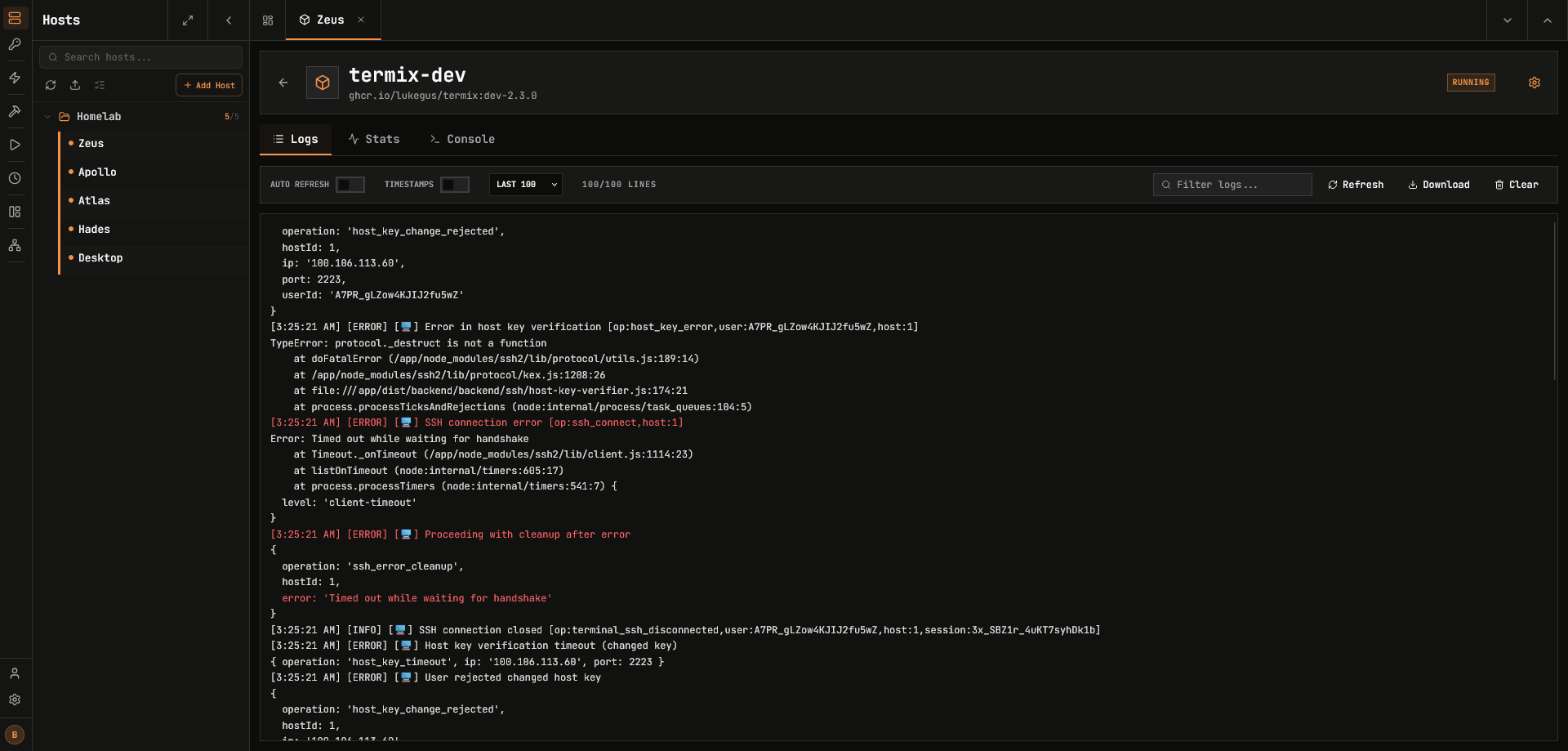Toggle the Auto Refresh switch

click(x=350, y=185)
